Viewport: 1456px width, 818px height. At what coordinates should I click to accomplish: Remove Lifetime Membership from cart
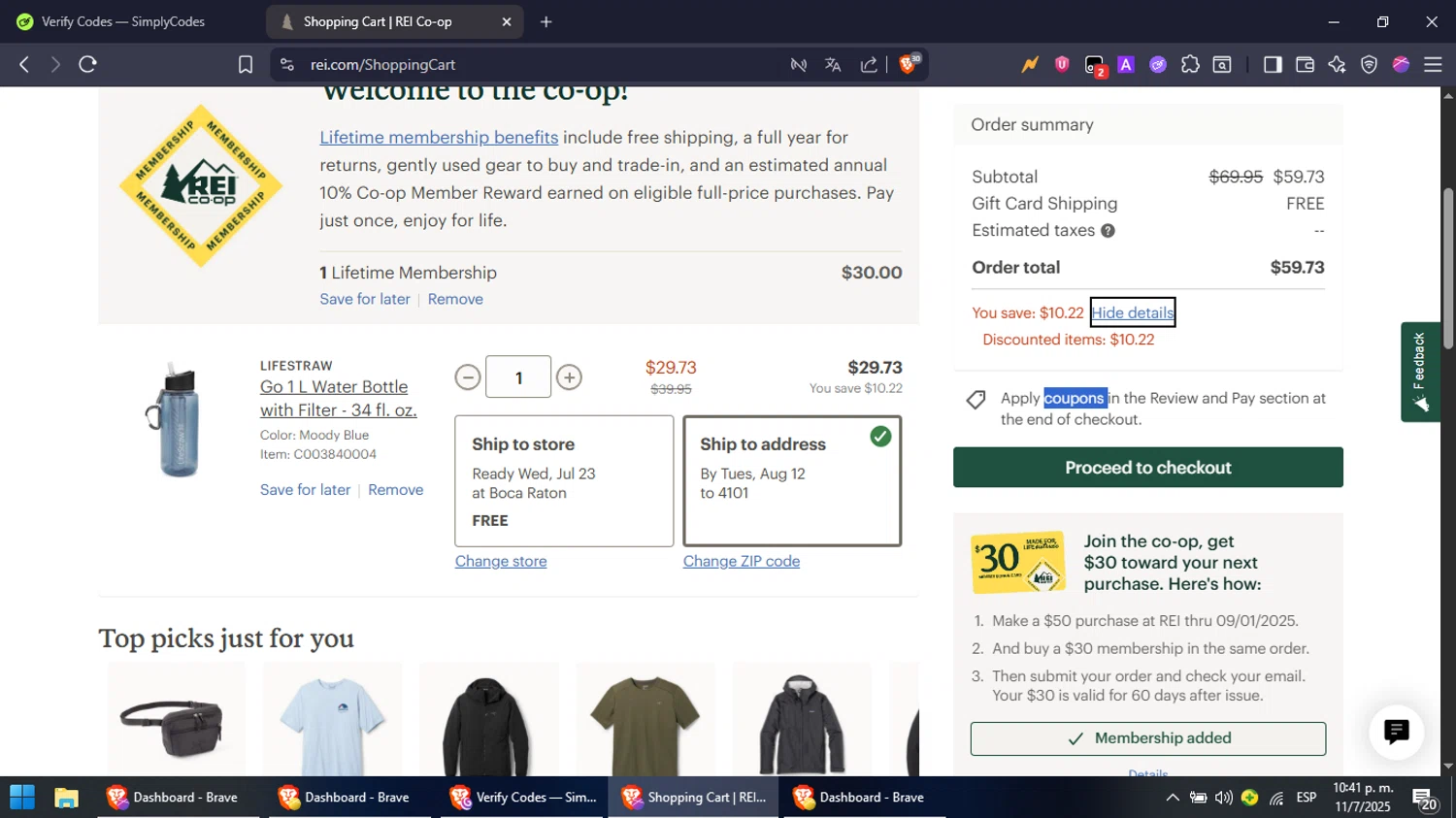click(455, 299)
